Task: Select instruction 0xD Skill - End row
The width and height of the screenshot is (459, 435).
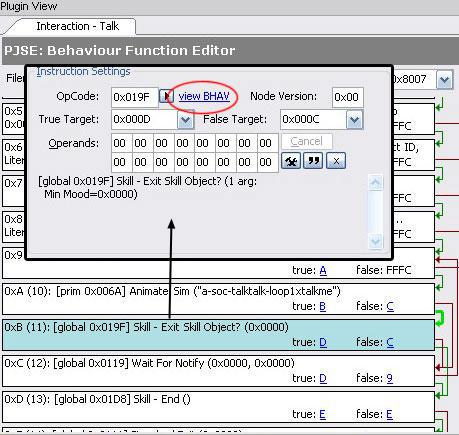Action: (219, 407)
